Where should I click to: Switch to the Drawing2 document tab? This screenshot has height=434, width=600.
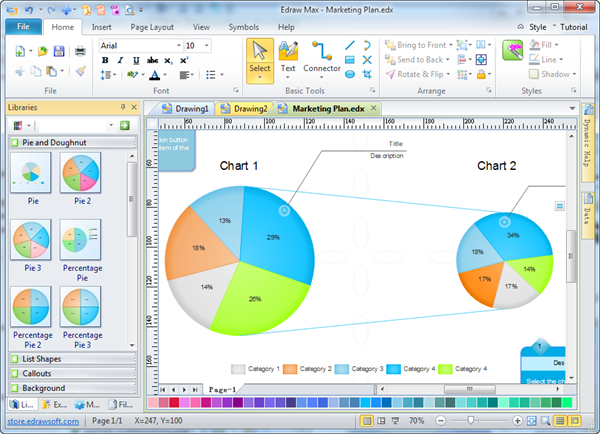pos(245,109)
